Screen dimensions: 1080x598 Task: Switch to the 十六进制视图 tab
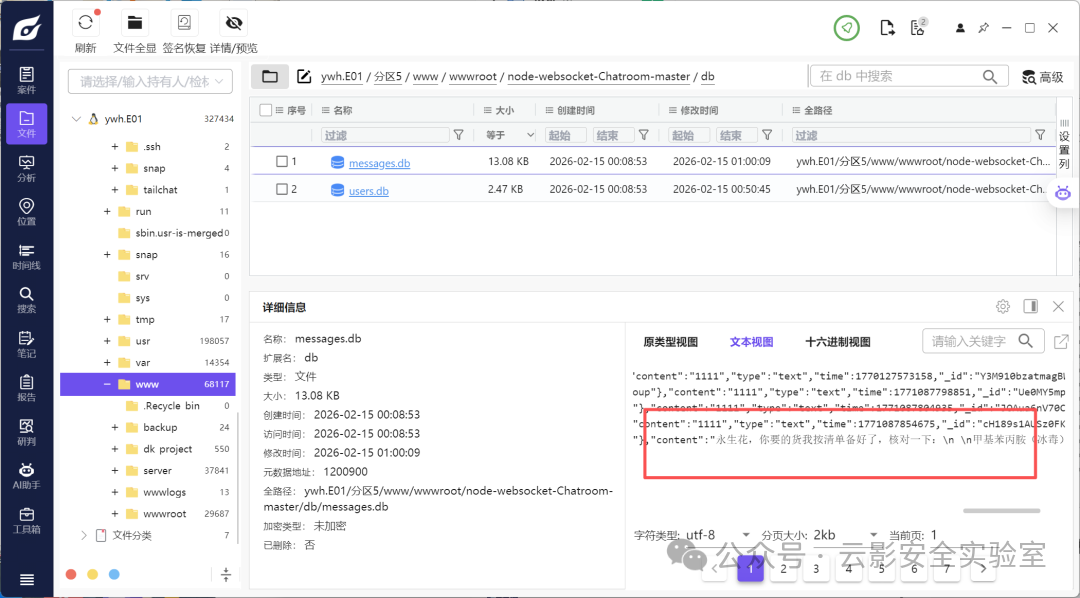point(838,342)
